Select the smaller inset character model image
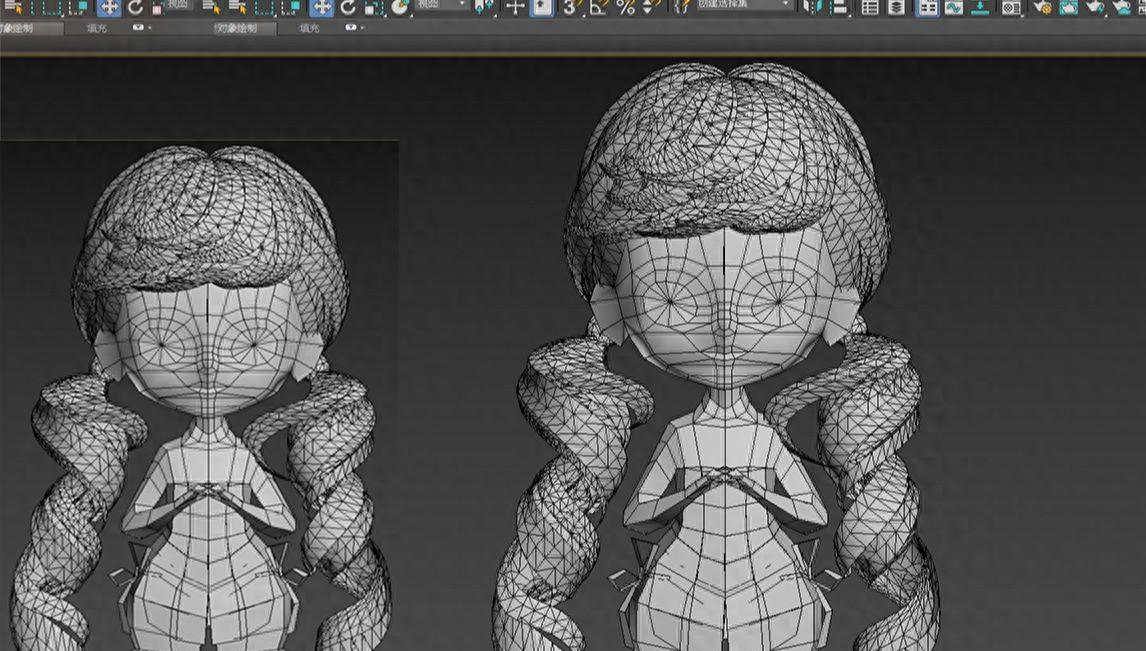 coord(201,395)
